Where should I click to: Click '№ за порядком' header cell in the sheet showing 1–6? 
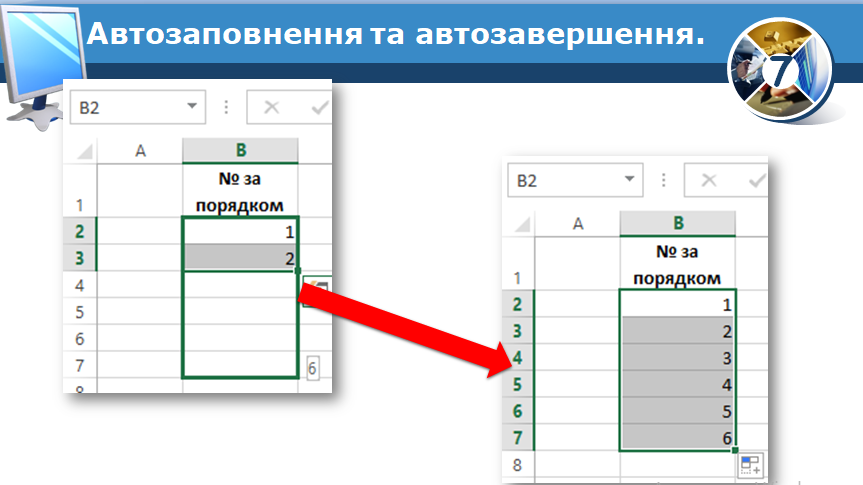pyautogui.click(x=678, y=264)
